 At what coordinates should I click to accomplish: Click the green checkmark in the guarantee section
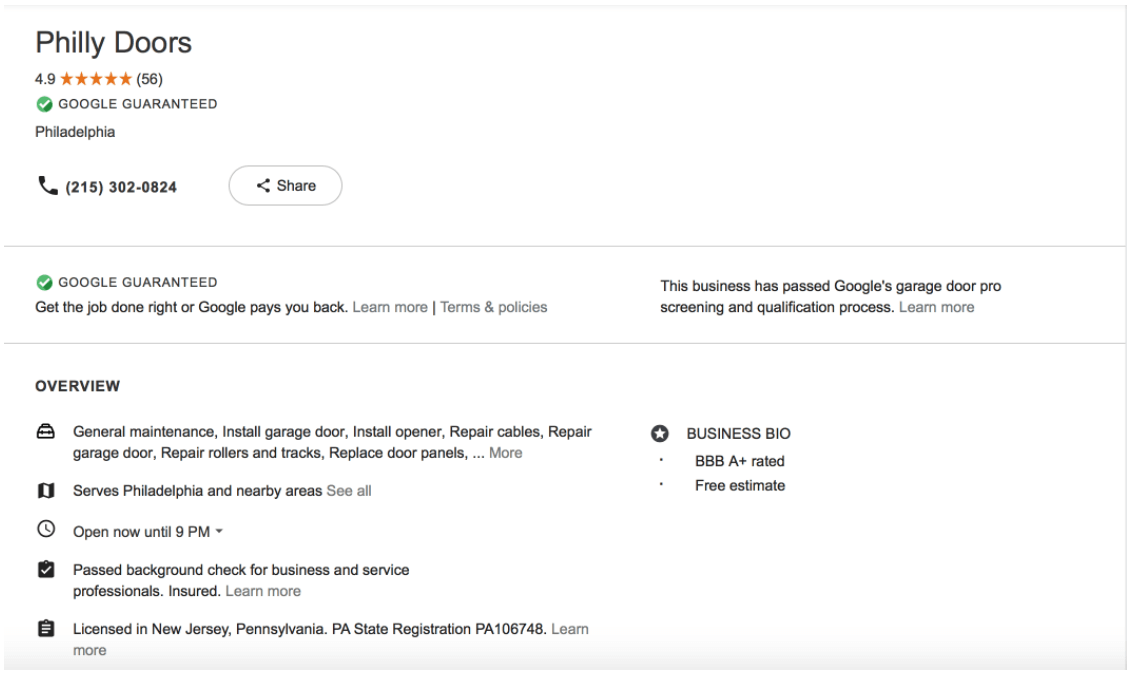pos(44,283)
